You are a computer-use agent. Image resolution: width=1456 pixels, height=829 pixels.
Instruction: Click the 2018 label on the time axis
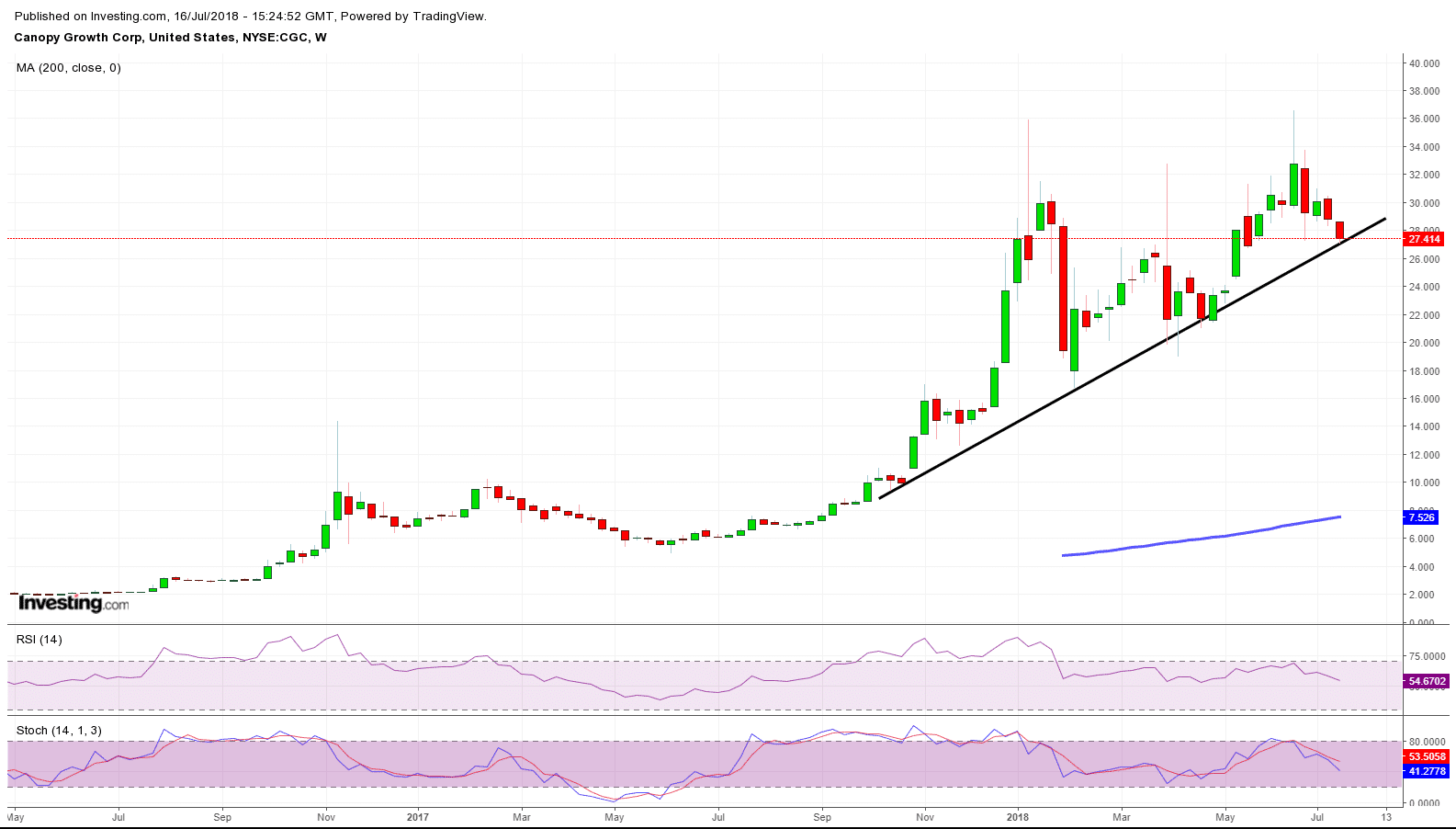1017,817
